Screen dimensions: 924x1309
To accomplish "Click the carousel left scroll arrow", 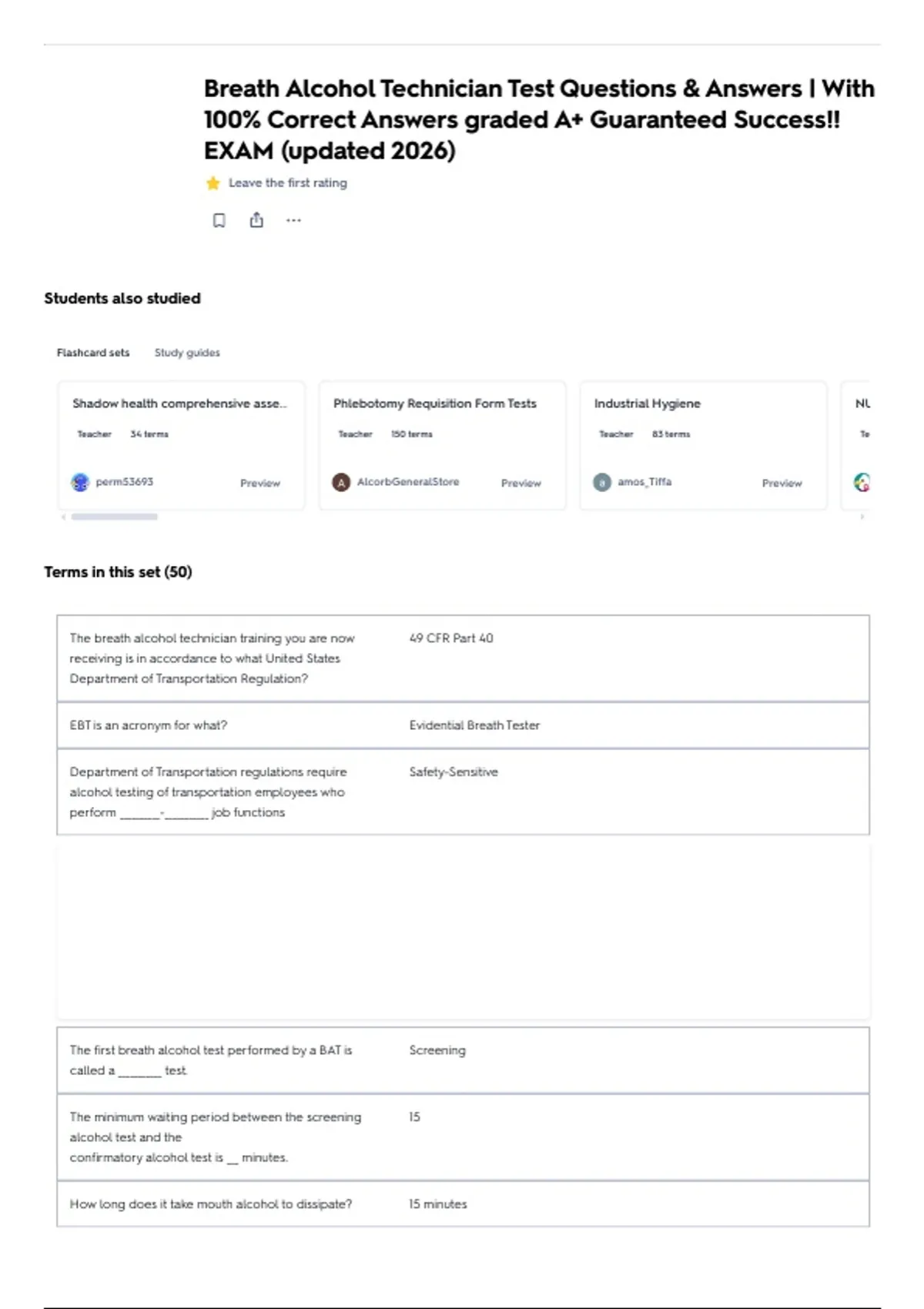I will point(63,517).
